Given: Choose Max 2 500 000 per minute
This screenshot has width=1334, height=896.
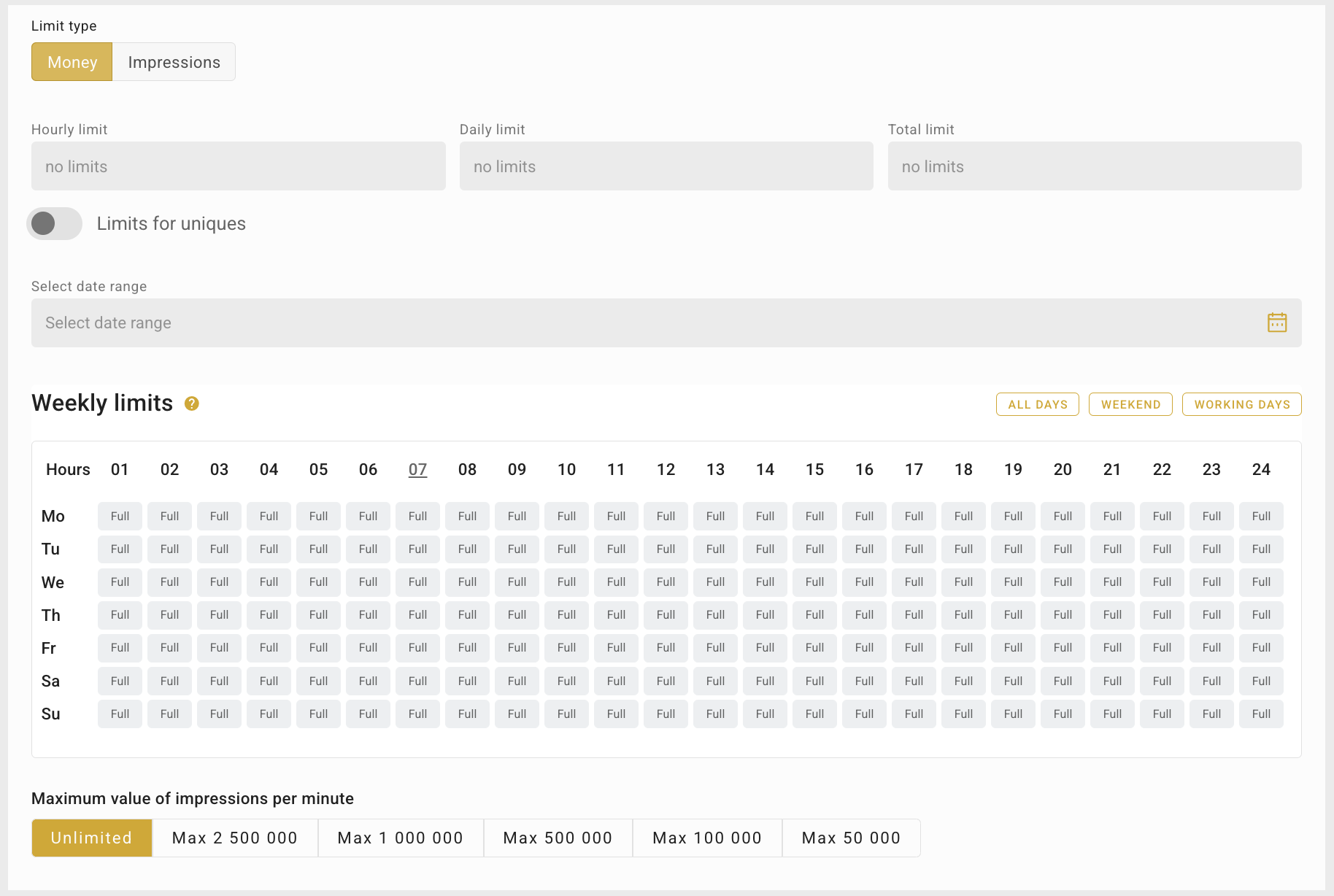Looking at the screenshot, I should click(x=235, y=838).
